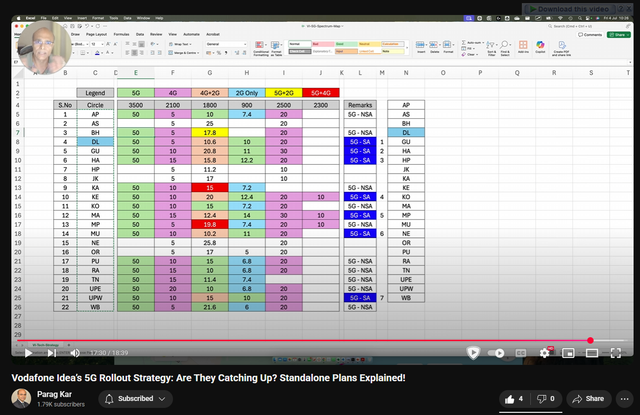
Task: Open the Subscribed notification dropdown
Action: 135,399
